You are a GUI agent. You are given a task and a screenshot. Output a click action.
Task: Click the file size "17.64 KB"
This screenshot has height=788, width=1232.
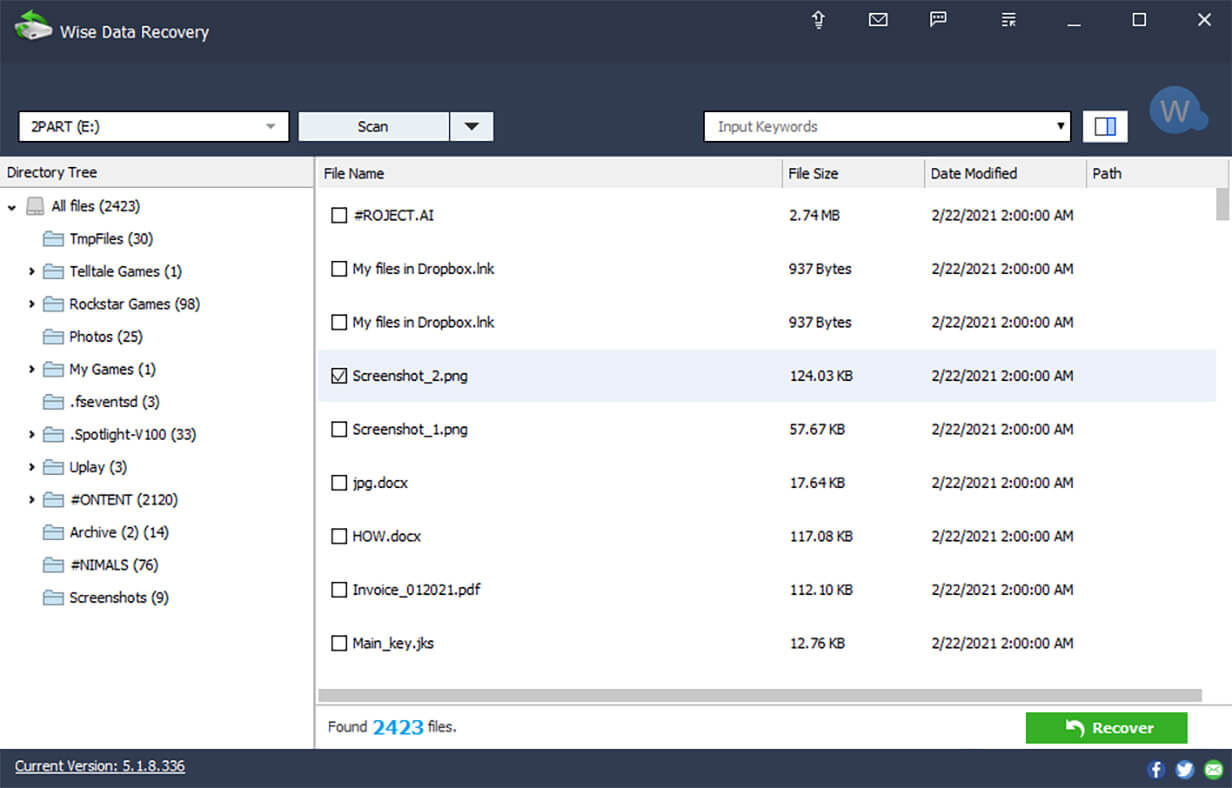click(x=817, y=483)
